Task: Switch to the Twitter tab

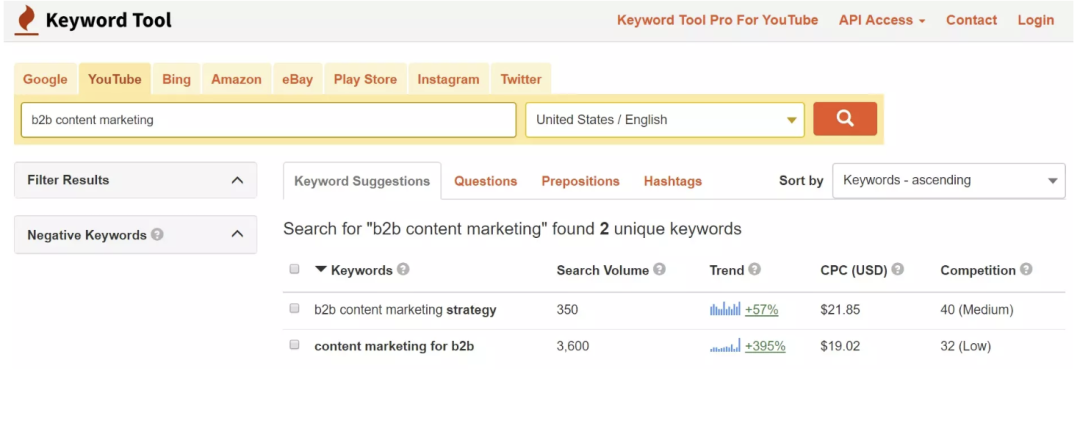Action: click(x=521, y=79)
